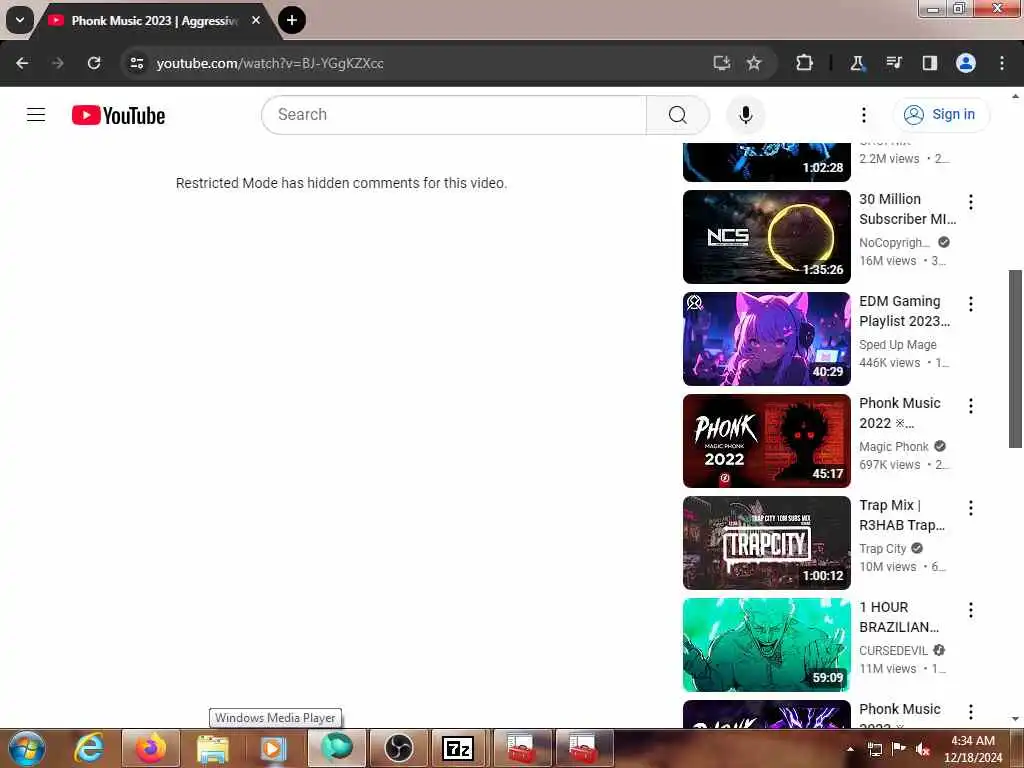The width and height of the screenshot is (1024, 768).
Task: Unmute the volume icon in system tray
Action: pos(923,749)
